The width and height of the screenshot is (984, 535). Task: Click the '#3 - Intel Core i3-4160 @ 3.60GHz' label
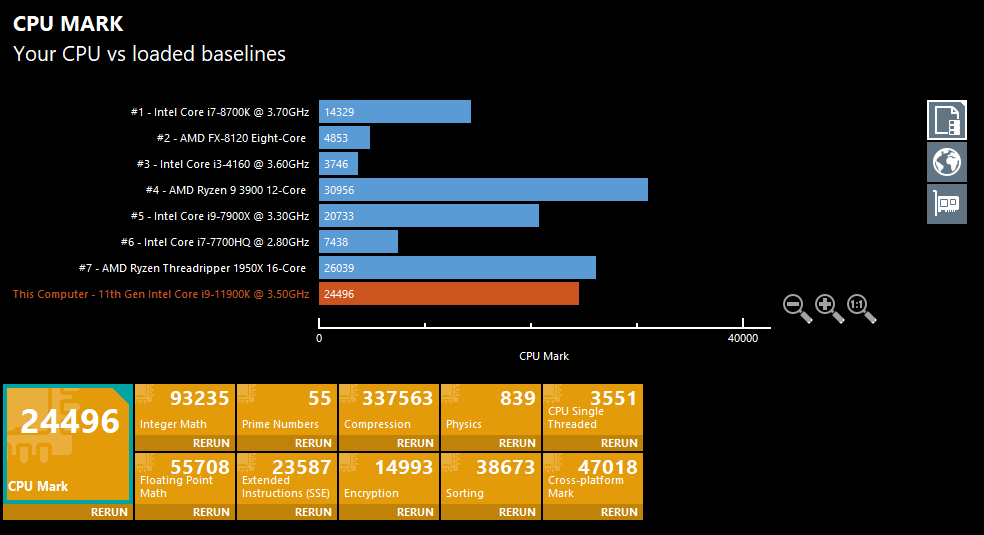point(223,164)
